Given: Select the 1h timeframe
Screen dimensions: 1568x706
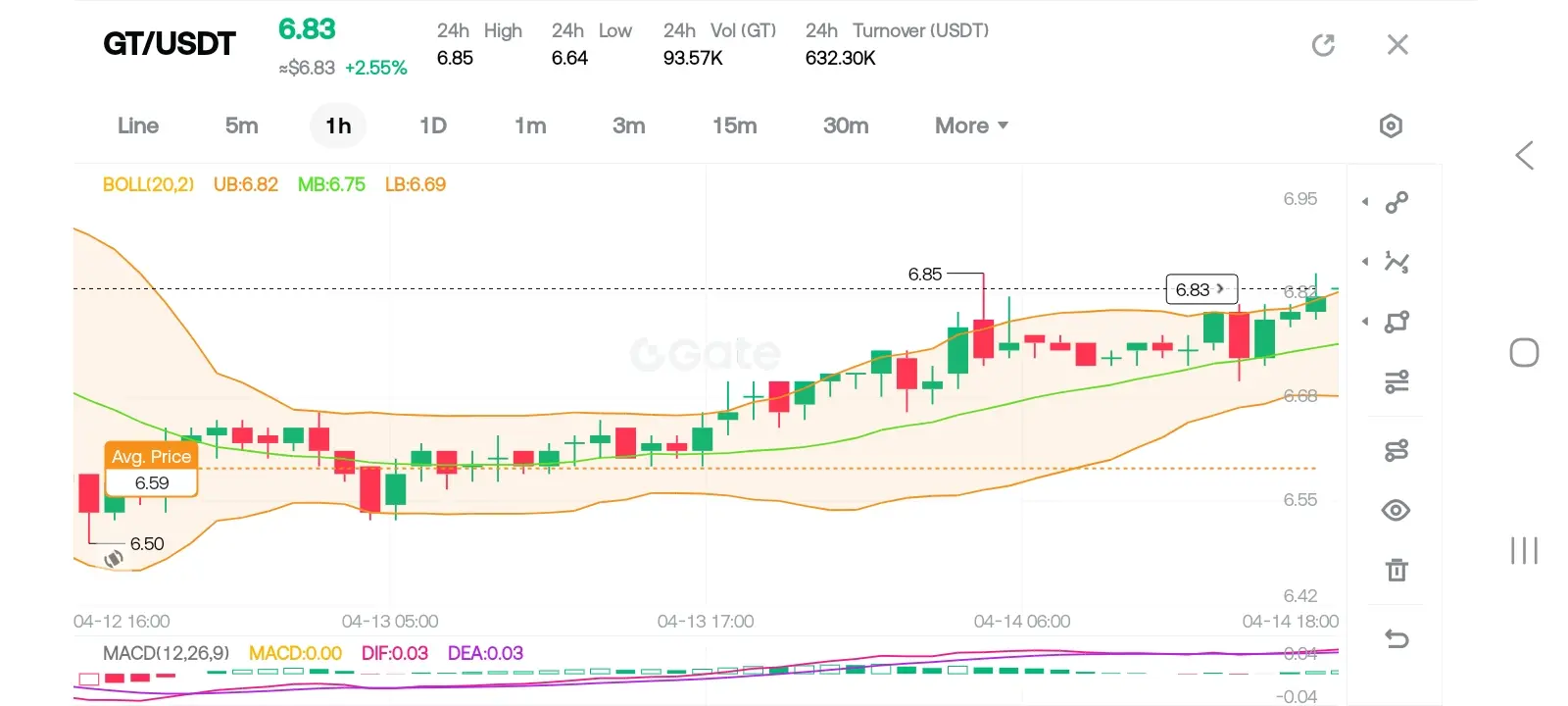Looking at the screenshot, I should pos(338,126).
